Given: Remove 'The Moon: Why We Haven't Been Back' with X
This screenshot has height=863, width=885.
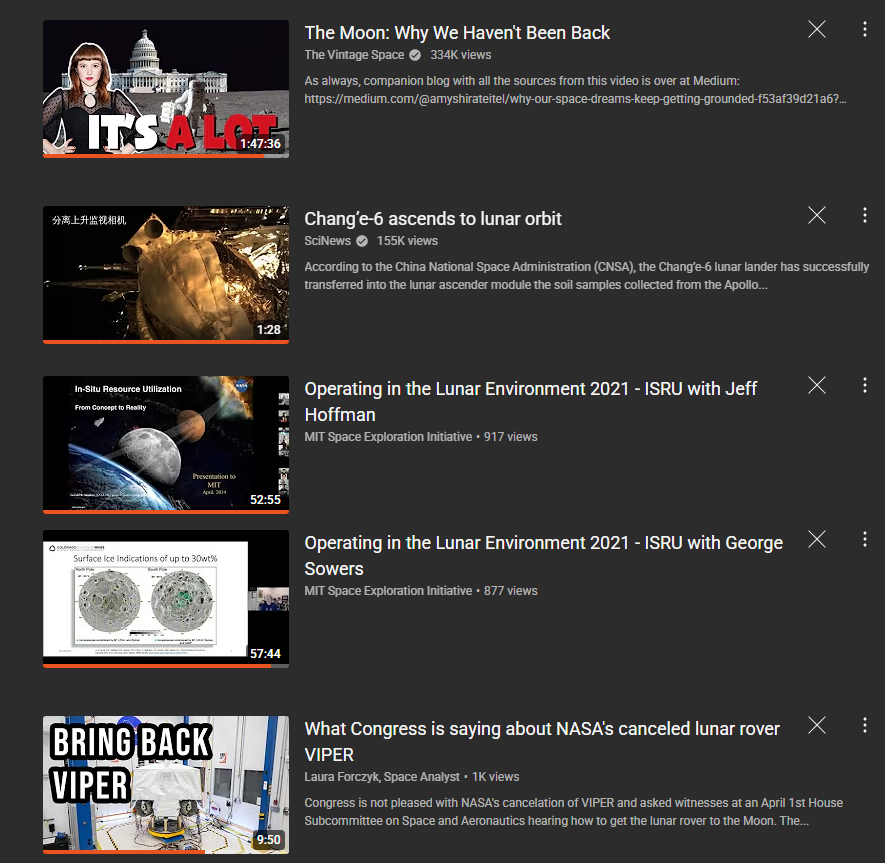Looking at the screenshot, I should 817,29.
